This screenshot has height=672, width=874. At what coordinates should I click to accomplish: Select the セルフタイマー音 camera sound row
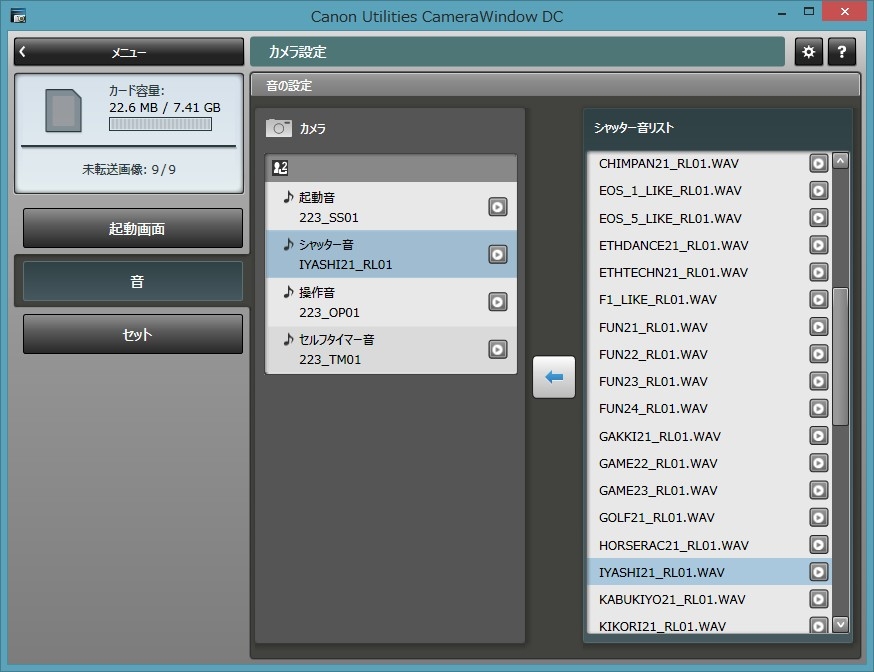click(x=391, y=349)
